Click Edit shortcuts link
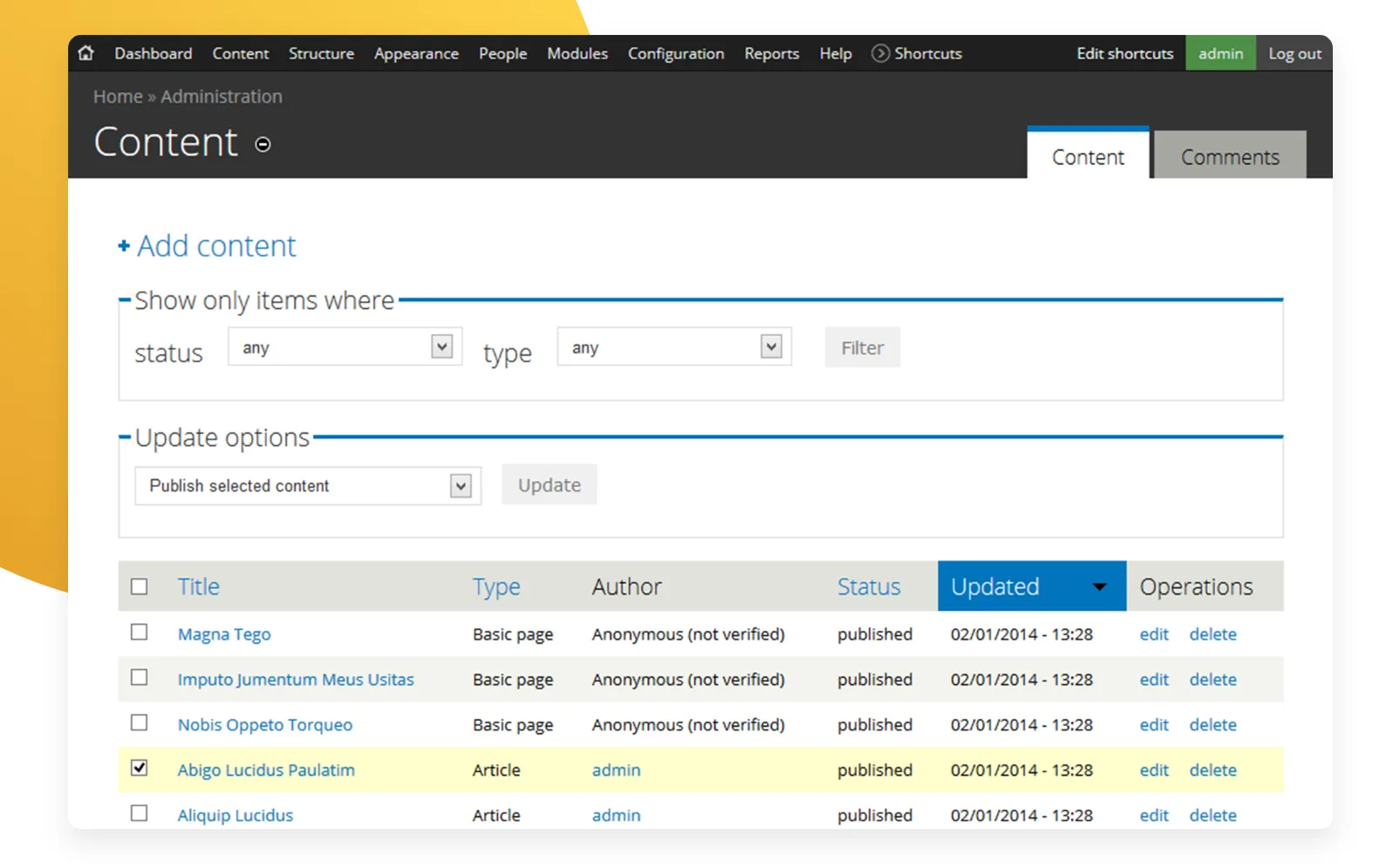 (x=1125, y=53)
